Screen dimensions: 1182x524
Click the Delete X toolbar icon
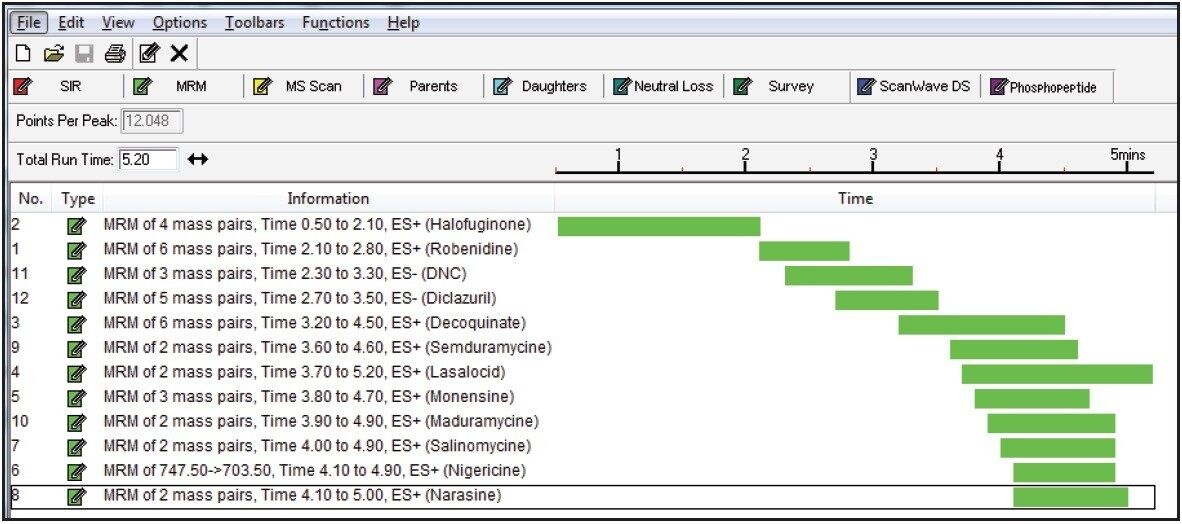coord(179,54)
